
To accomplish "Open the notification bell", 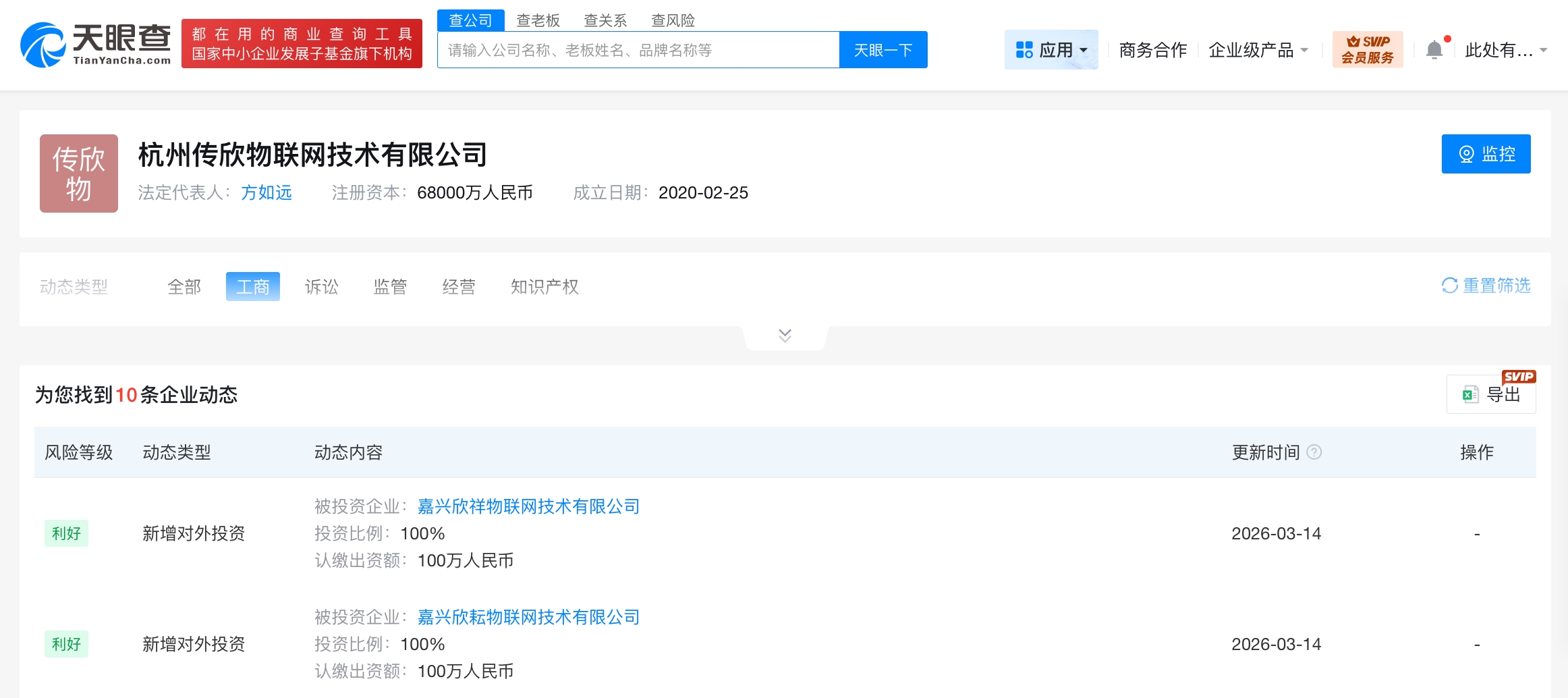I will point(1434,50).
